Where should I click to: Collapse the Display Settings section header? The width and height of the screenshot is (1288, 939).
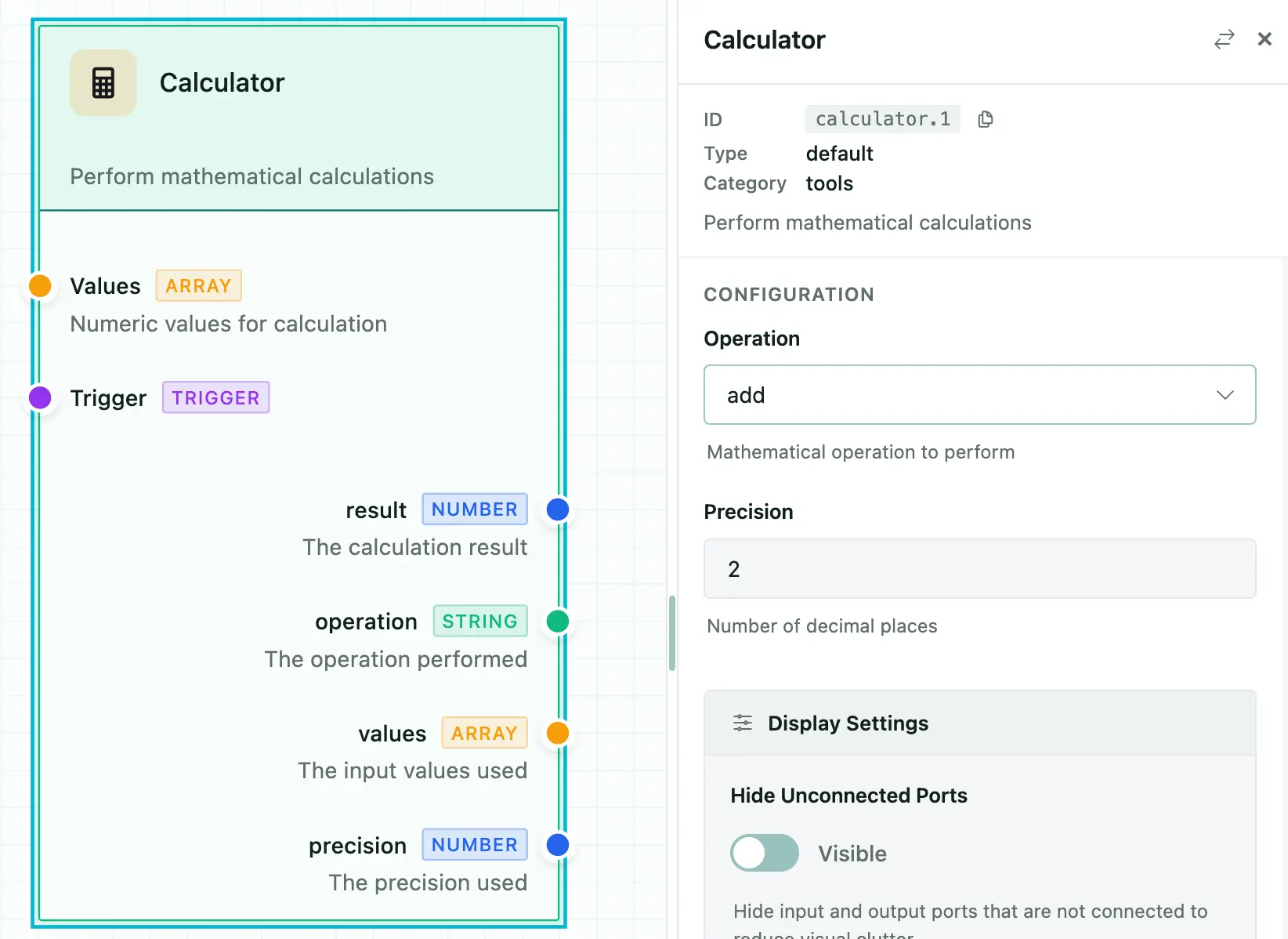pyautogui.click(x=979, y=723)
